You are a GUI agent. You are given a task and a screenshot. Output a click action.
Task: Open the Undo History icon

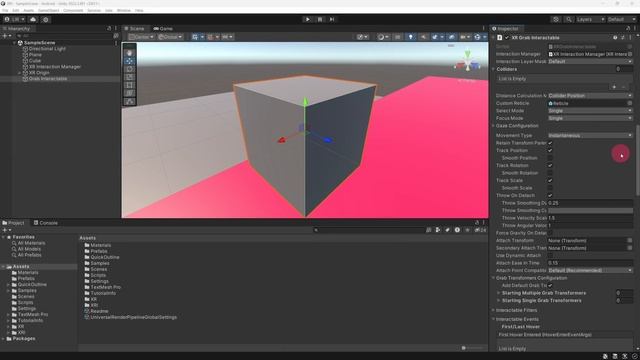pyautogui.click(x=556, y=19)
